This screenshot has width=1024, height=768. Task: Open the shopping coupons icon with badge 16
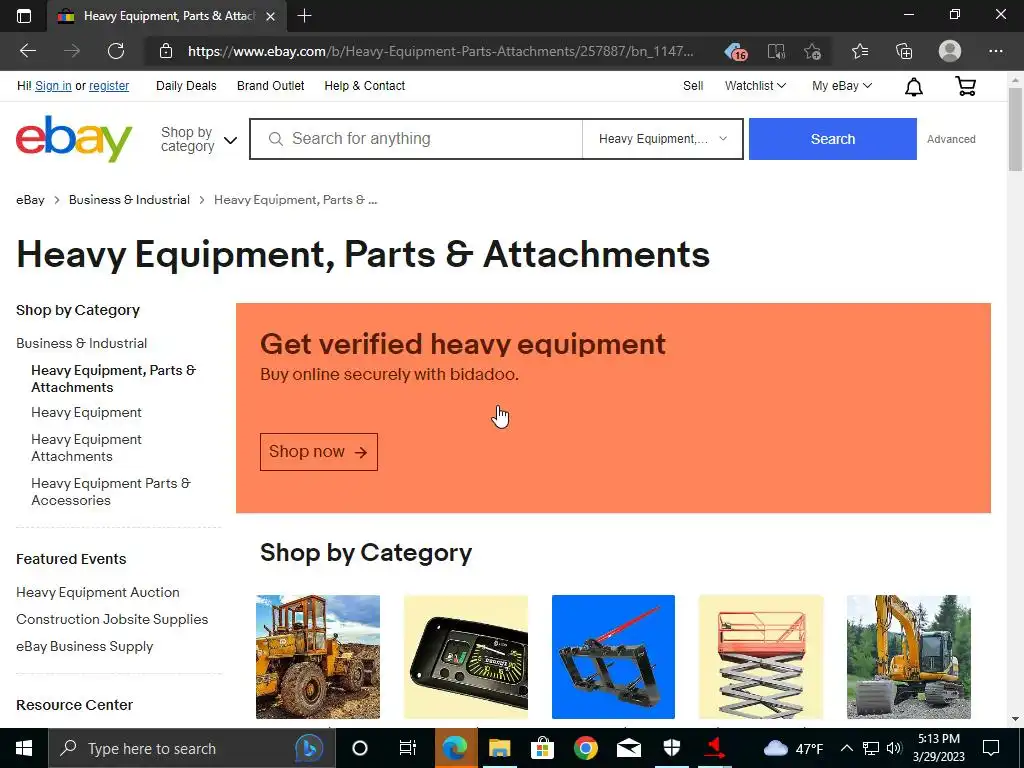[x=736, y=51]
